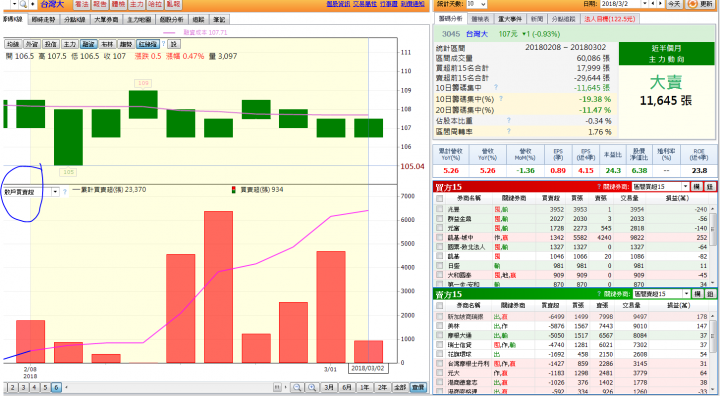Toggle the 投信 chart overlay
The width and height of the screenshot is (720, 396).
point(51,44)
